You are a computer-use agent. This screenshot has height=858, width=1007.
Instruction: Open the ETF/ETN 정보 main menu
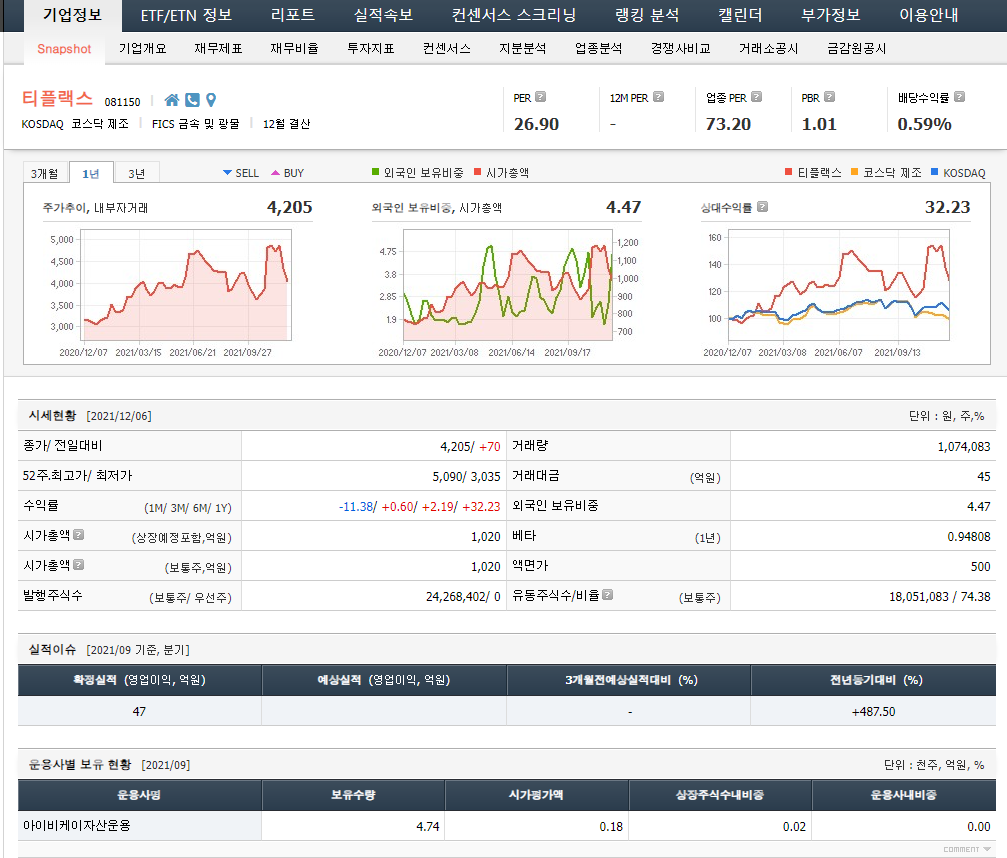click(186, 15)
